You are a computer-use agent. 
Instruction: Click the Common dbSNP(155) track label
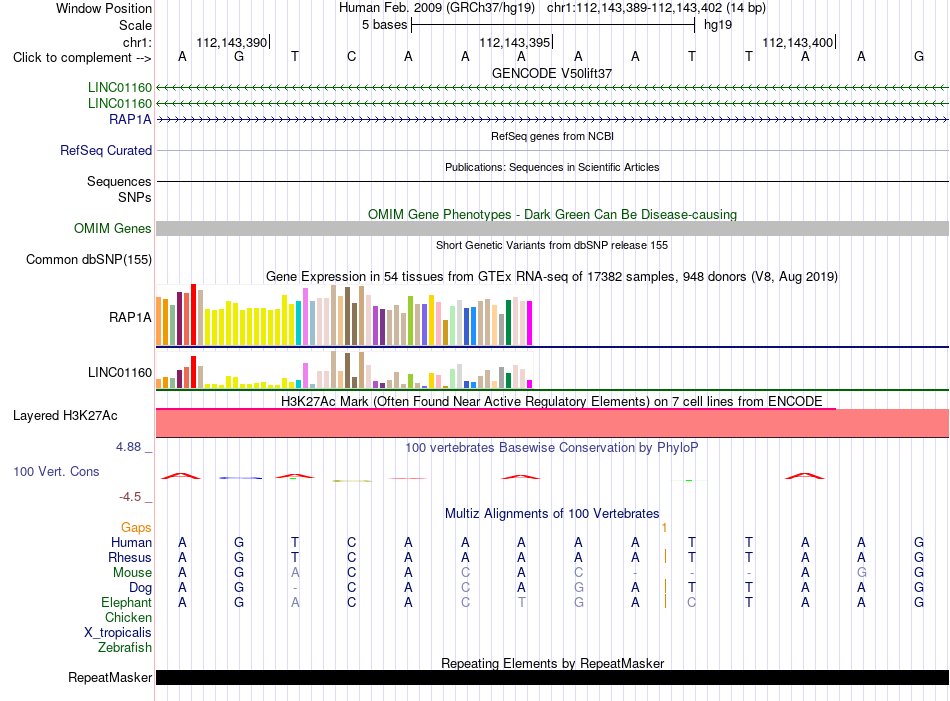point(88,259)
